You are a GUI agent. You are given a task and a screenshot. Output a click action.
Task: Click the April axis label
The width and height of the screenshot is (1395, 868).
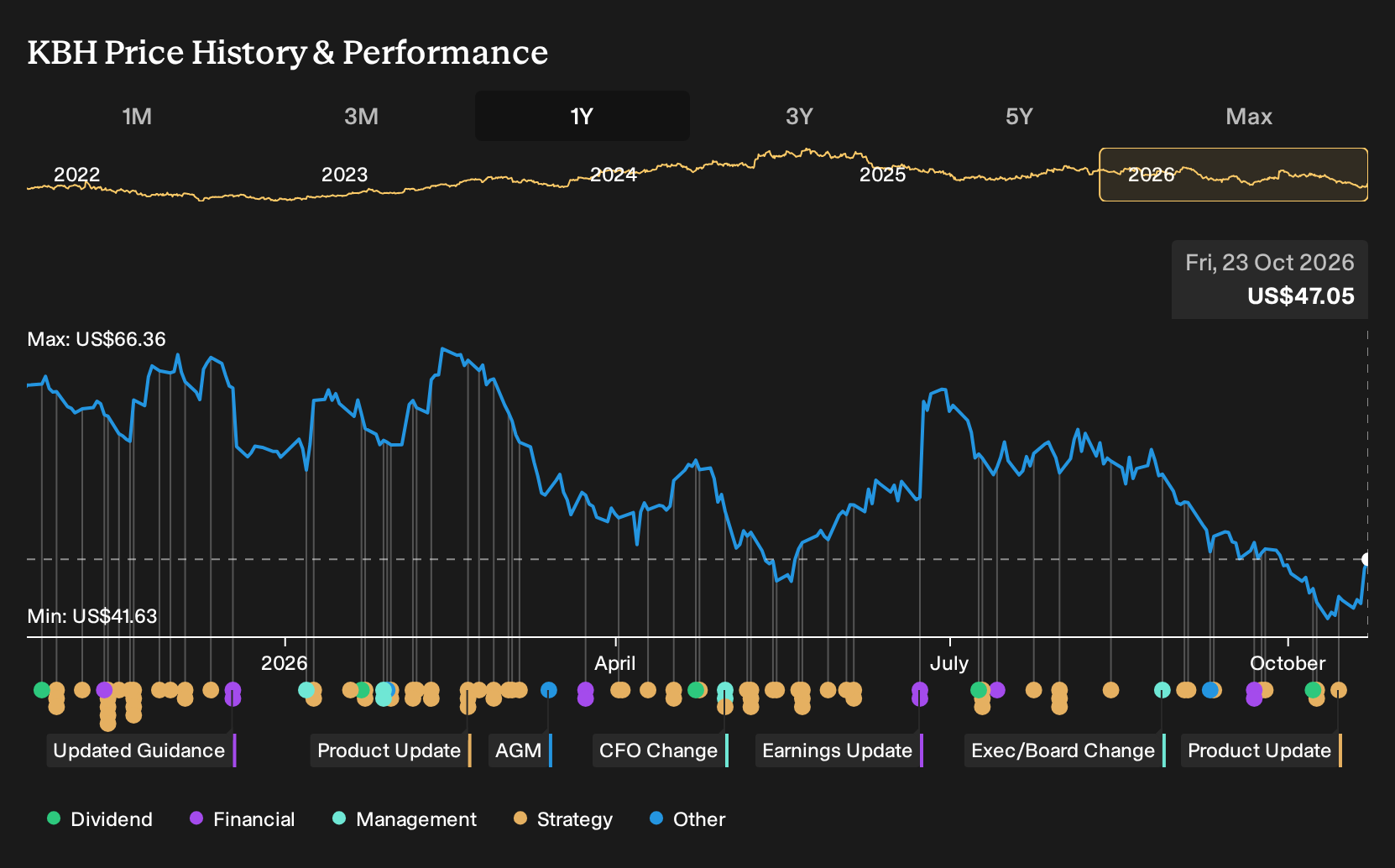pos(615,663)
